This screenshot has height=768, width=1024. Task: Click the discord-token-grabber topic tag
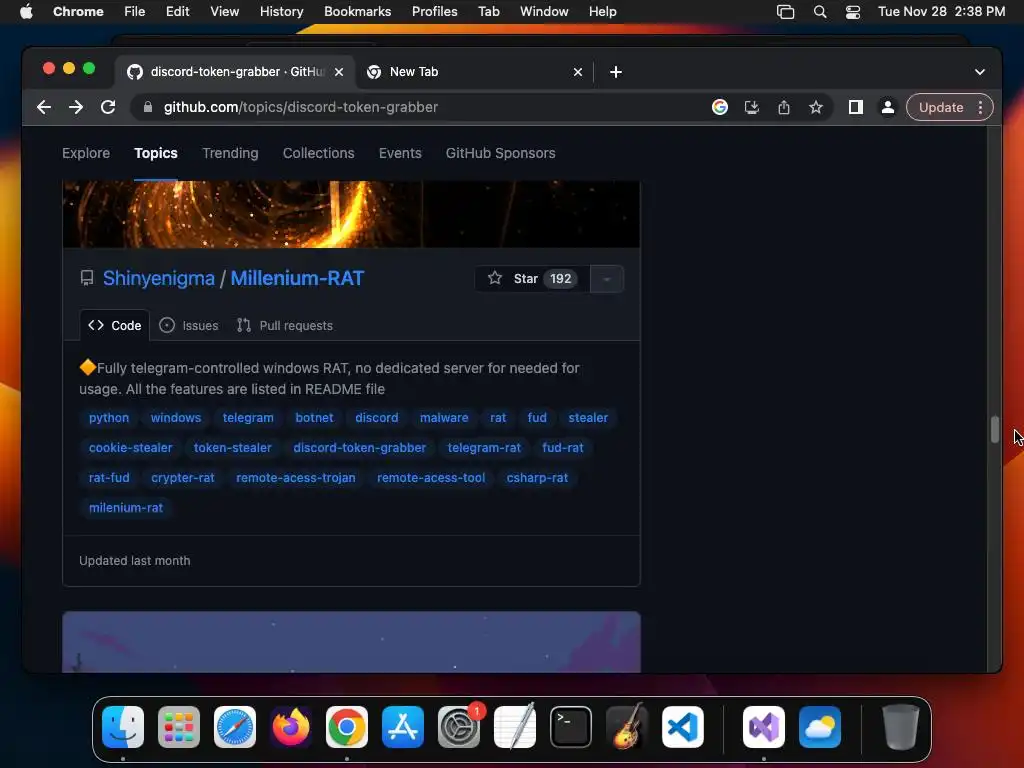359,448
